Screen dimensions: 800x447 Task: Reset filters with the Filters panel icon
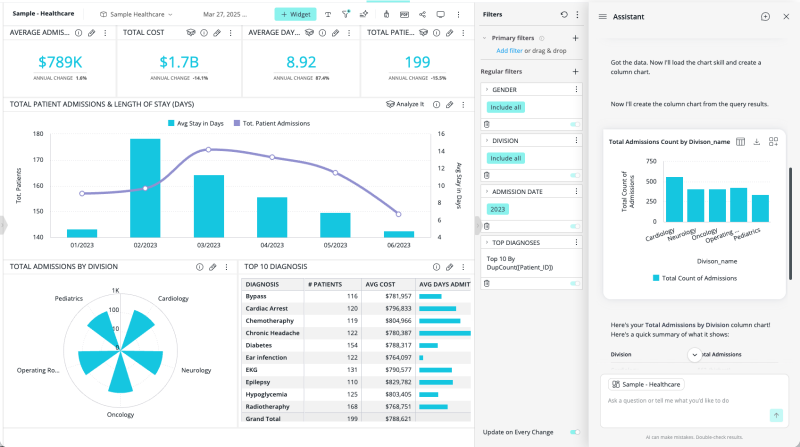click(x=564, y=14)
